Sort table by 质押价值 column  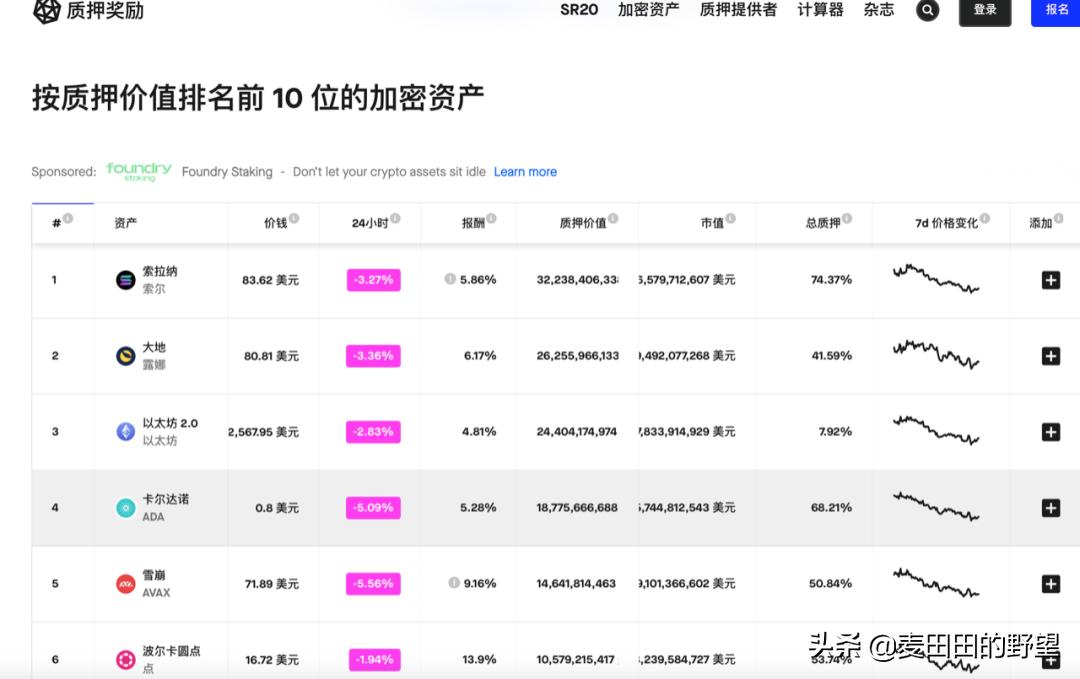582,223
